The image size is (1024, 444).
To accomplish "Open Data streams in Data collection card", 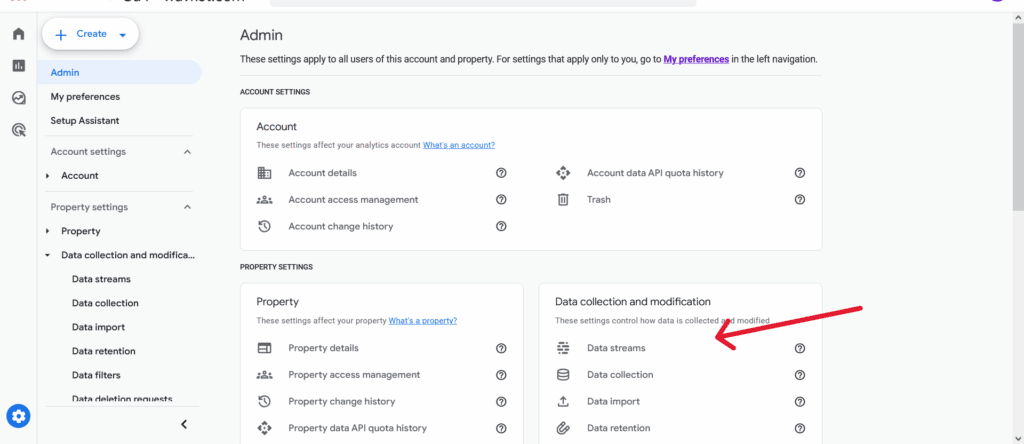I will point(616,348).
